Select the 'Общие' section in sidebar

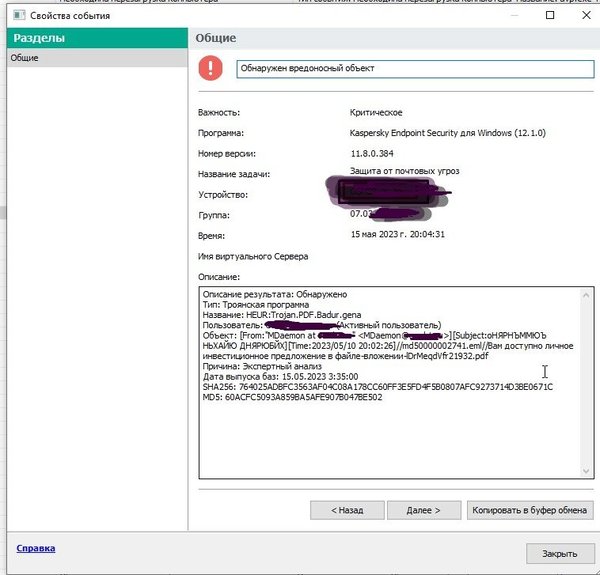[97, 58]
